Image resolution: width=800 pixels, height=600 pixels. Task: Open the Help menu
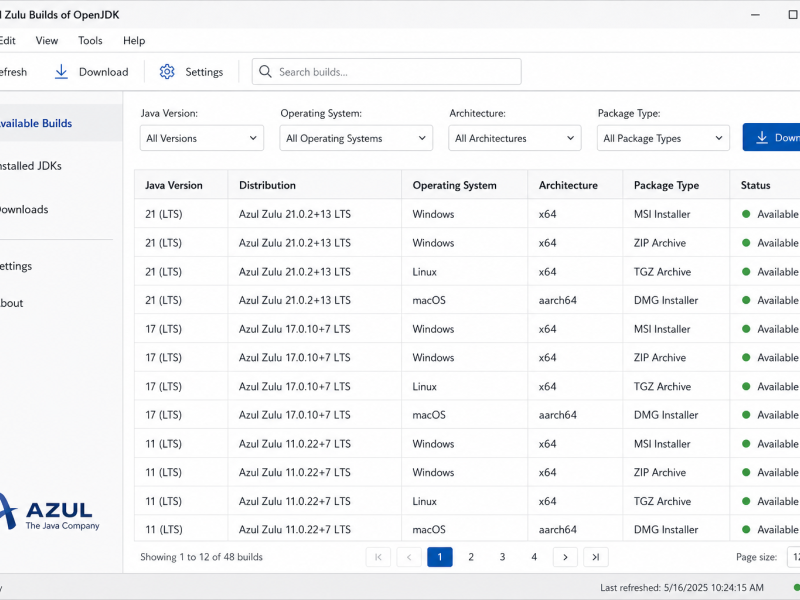point(134,41)
